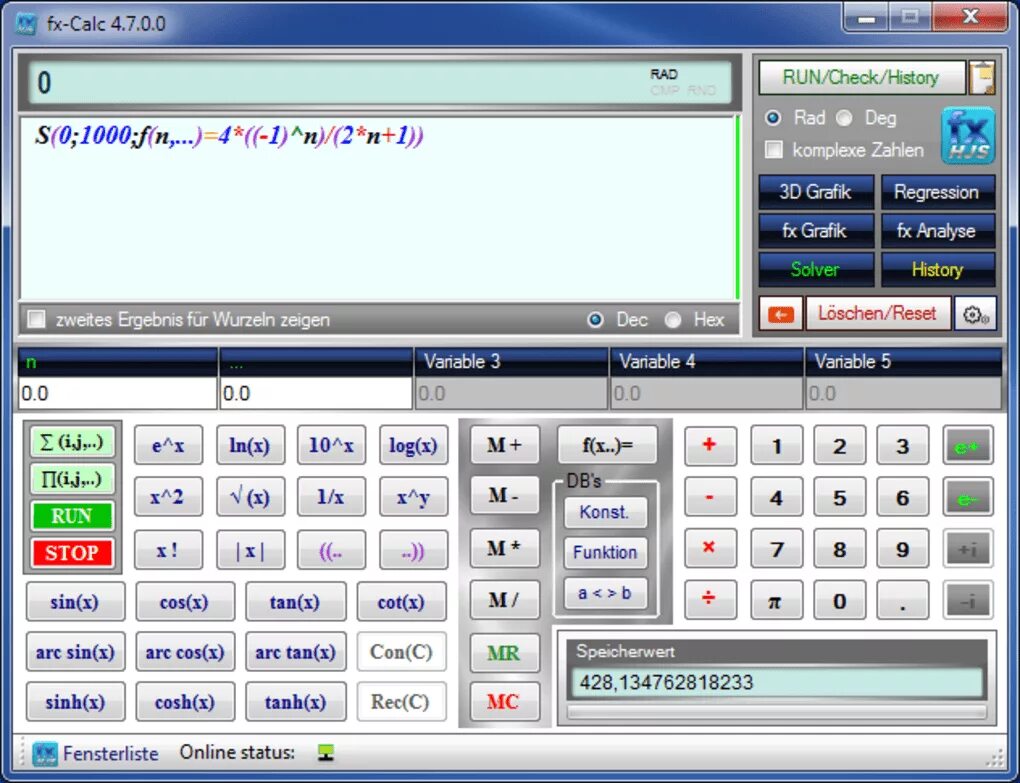Click the f(x..)= button

pos(607,445)
